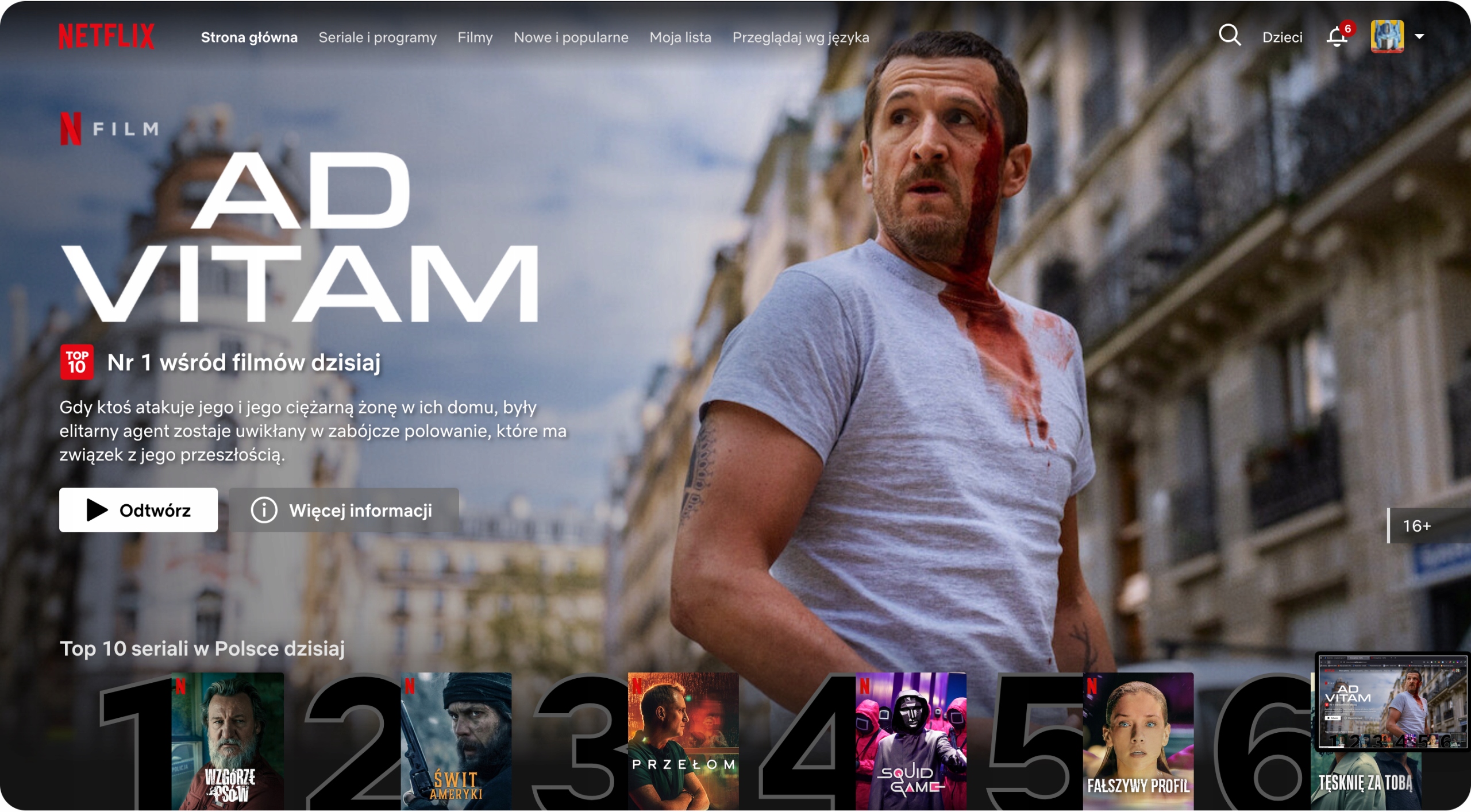Screen dimensions: 1471x812
Task: Click the red N Film logo
Action: 71,129
